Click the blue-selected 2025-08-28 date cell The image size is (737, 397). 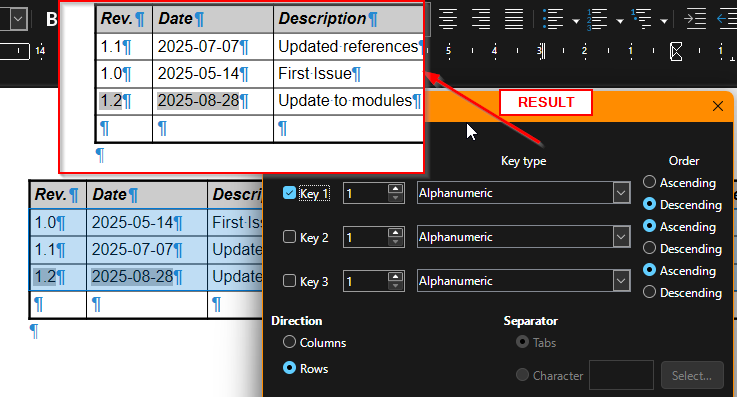tap(147, 277)
